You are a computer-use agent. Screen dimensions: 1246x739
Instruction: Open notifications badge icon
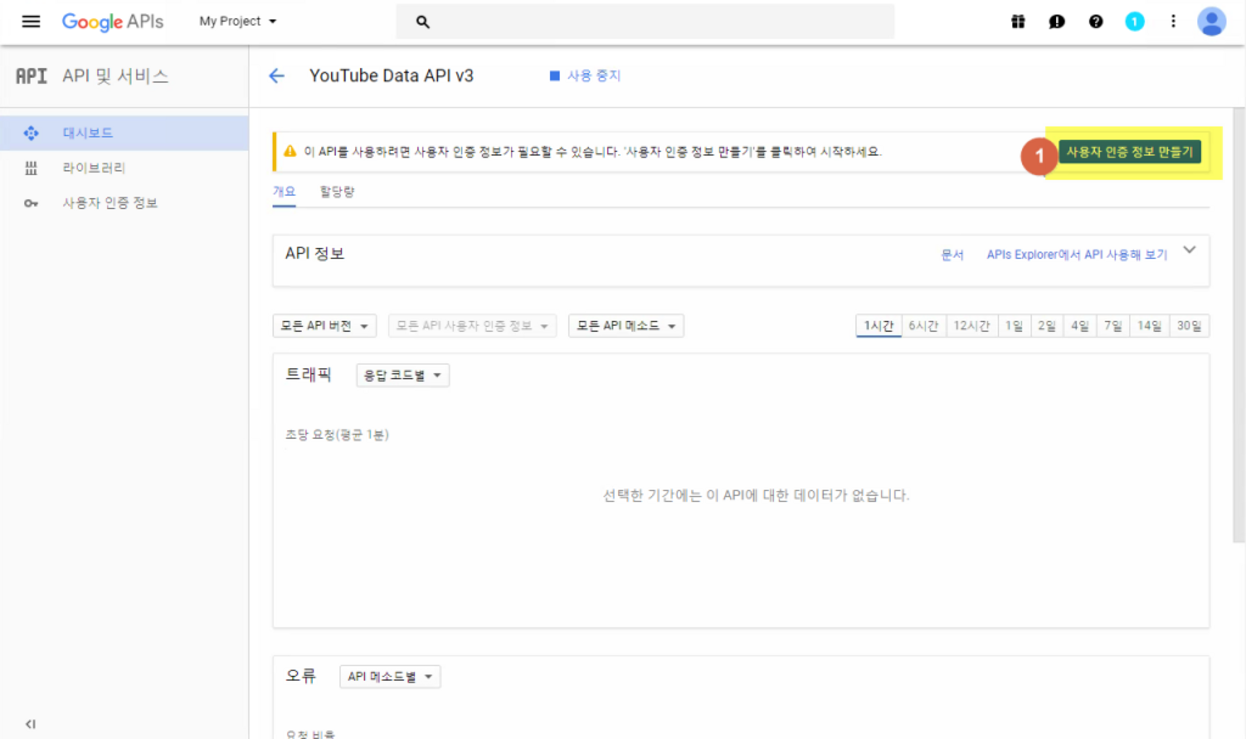(1134, 21)
